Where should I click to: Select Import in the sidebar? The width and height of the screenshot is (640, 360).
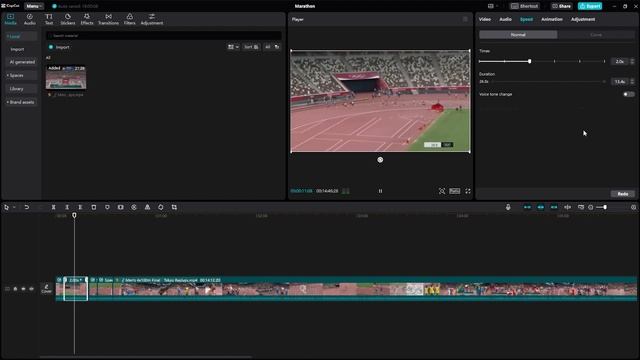coord(17,49)
